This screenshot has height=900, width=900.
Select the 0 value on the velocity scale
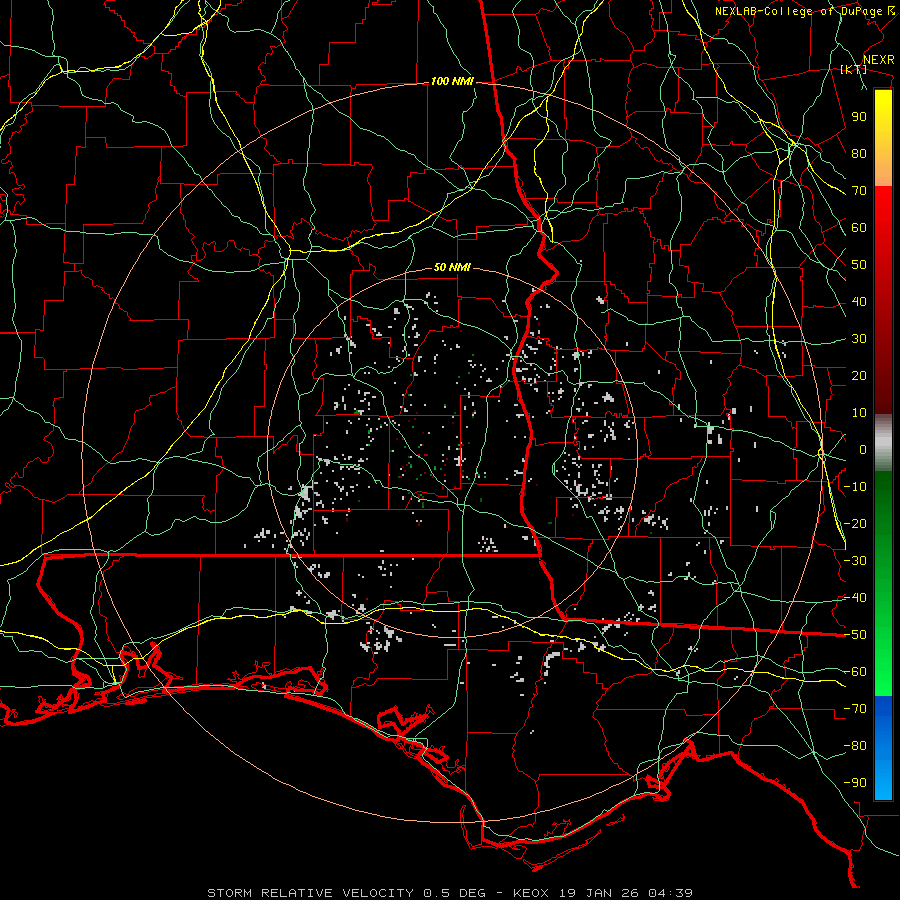coord(863,450)
